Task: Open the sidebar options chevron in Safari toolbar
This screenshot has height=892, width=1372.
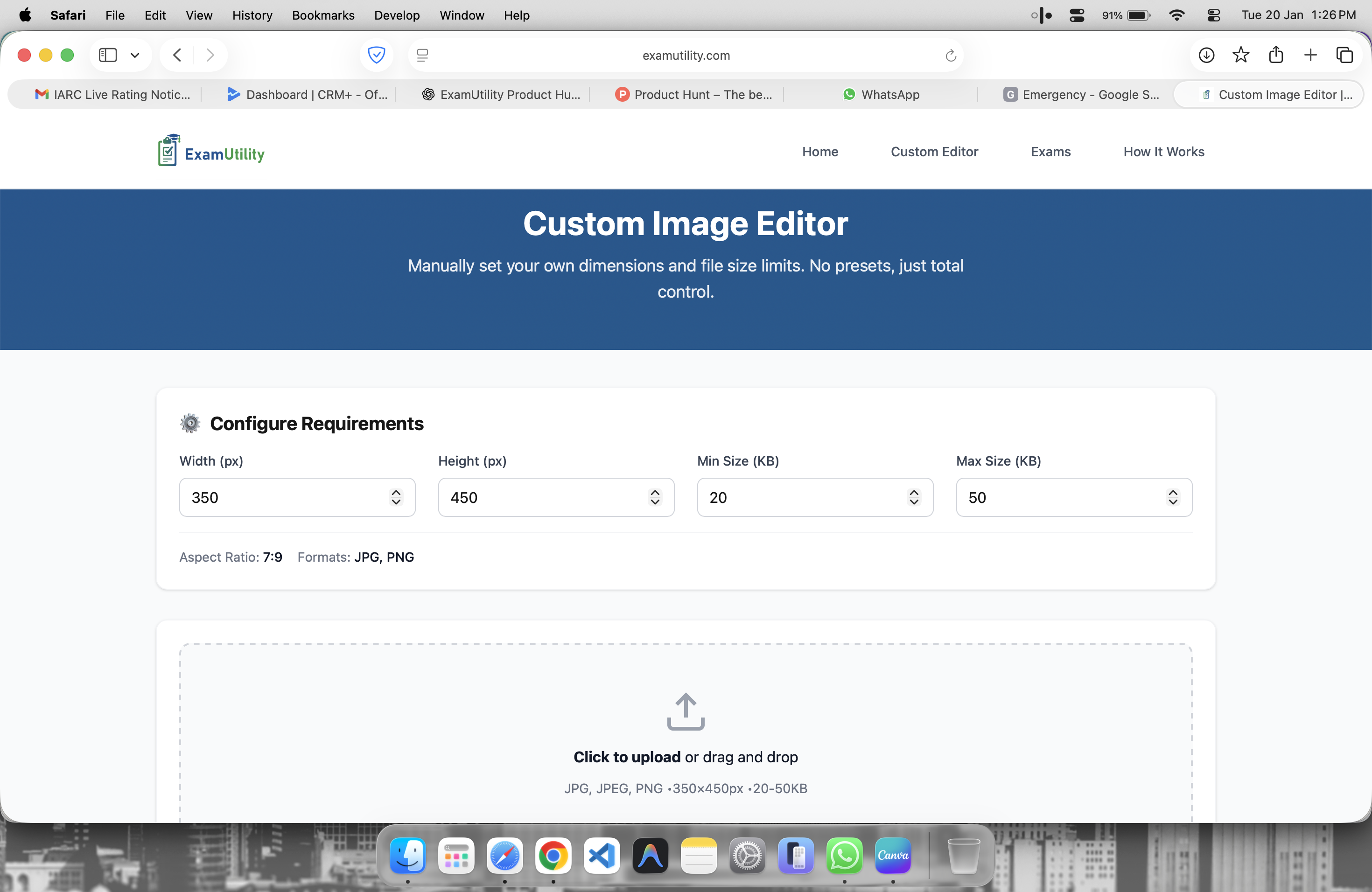Action: click(x=135, y=55)
